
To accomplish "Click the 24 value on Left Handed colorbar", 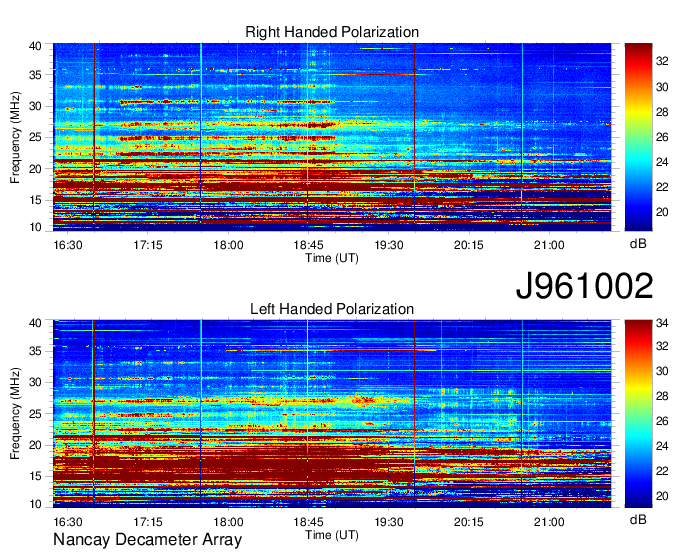I will pyautogui.click(x=662, y=446).
